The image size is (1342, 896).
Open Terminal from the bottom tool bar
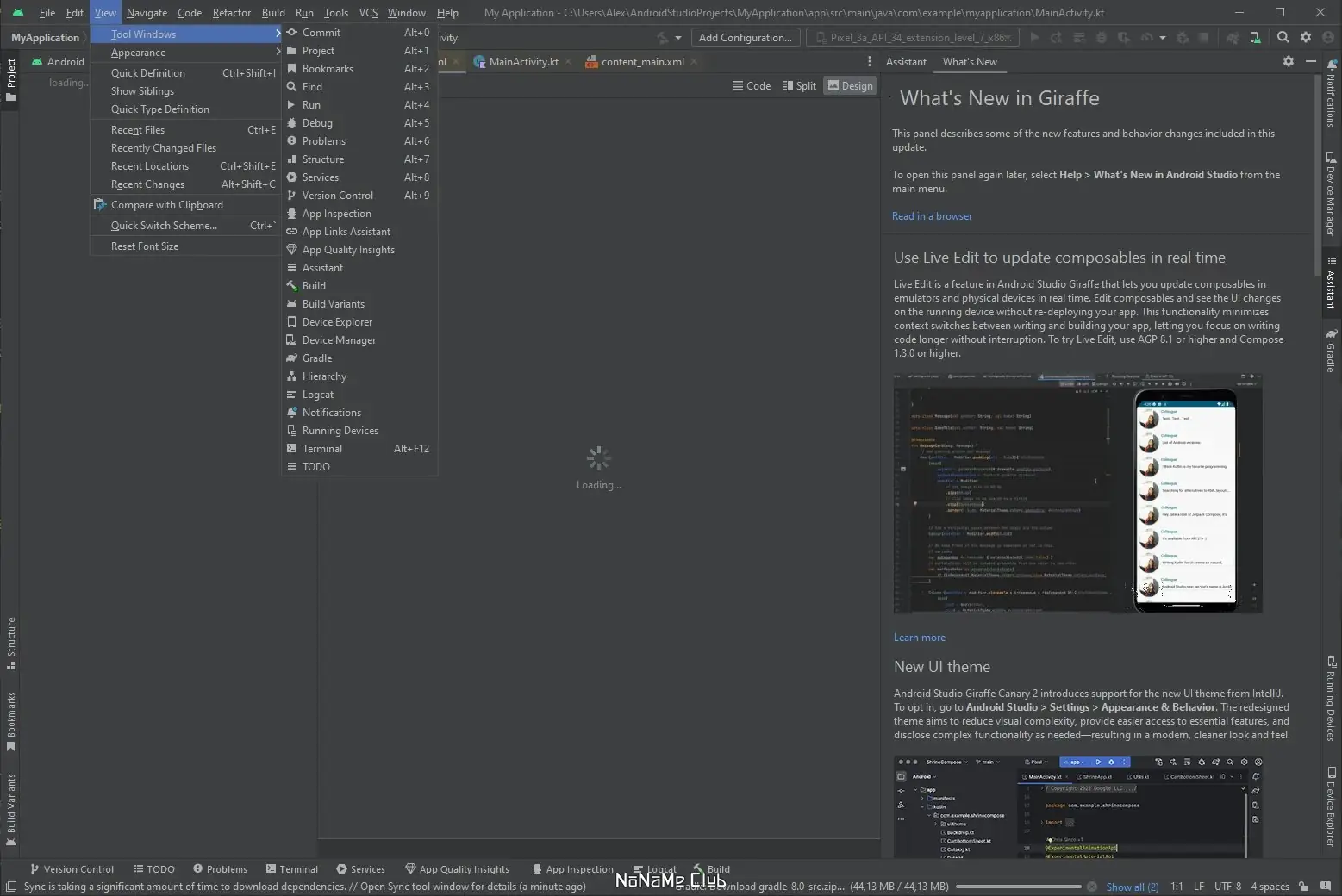tap(292, 869)
